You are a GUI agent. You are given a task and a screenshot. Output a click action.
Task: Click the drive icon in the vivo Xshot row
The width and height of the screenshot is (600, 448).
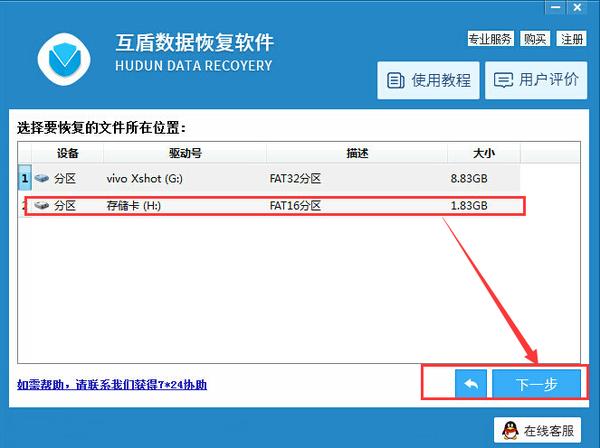pos(42,178)
